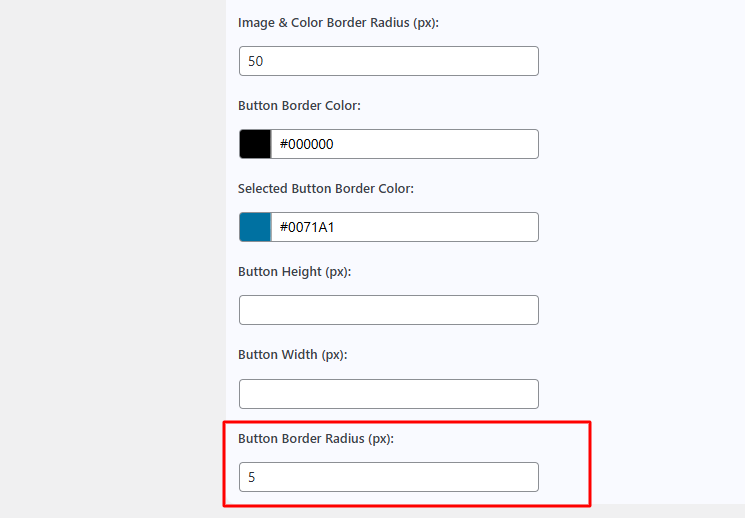Click the "Button Width (px):" label
This screenshot has width=745, height=518.
click(292, 354)
